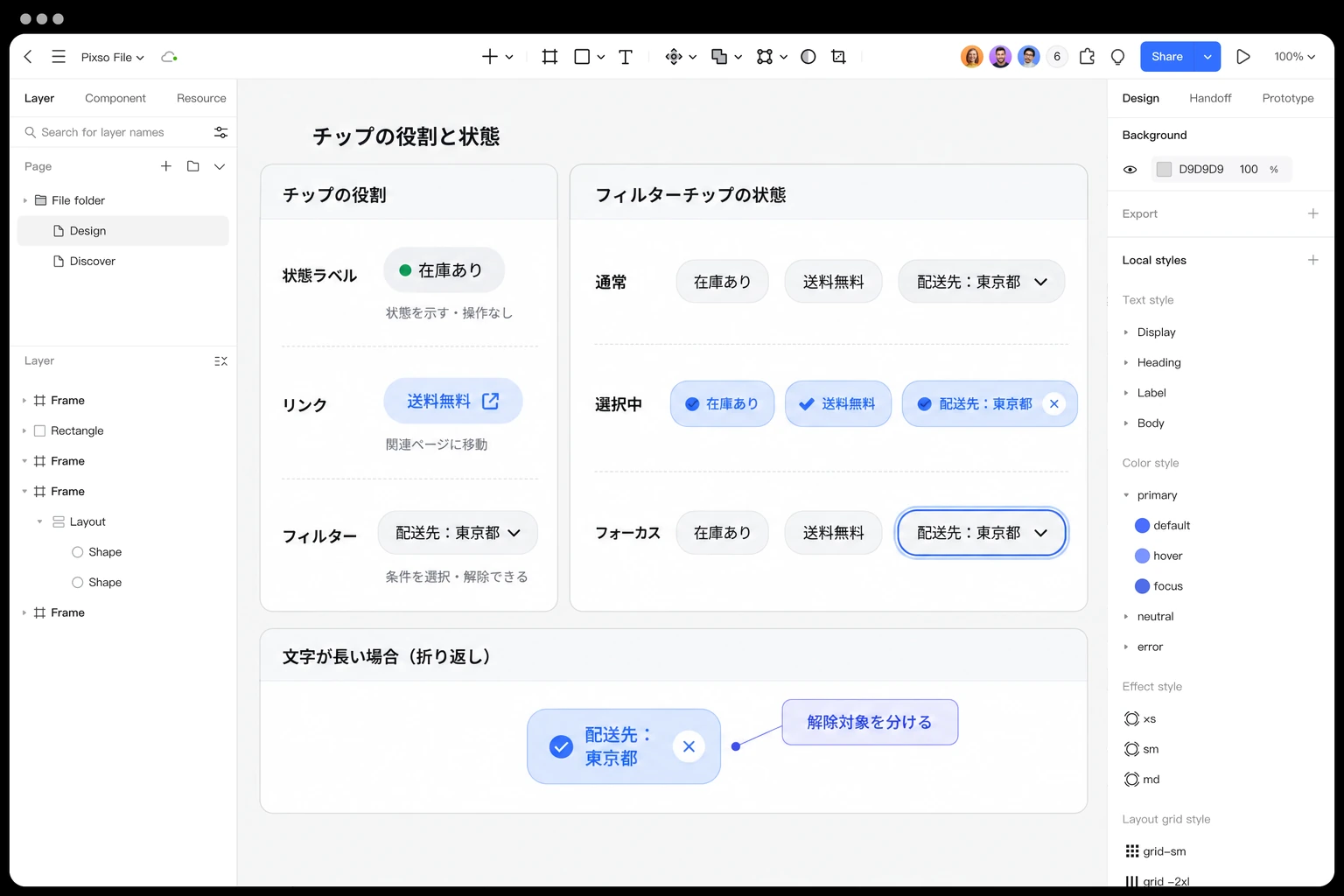Select the md effect style
This screenshot has height=896, width=1344.
(x=1142, y=780)
